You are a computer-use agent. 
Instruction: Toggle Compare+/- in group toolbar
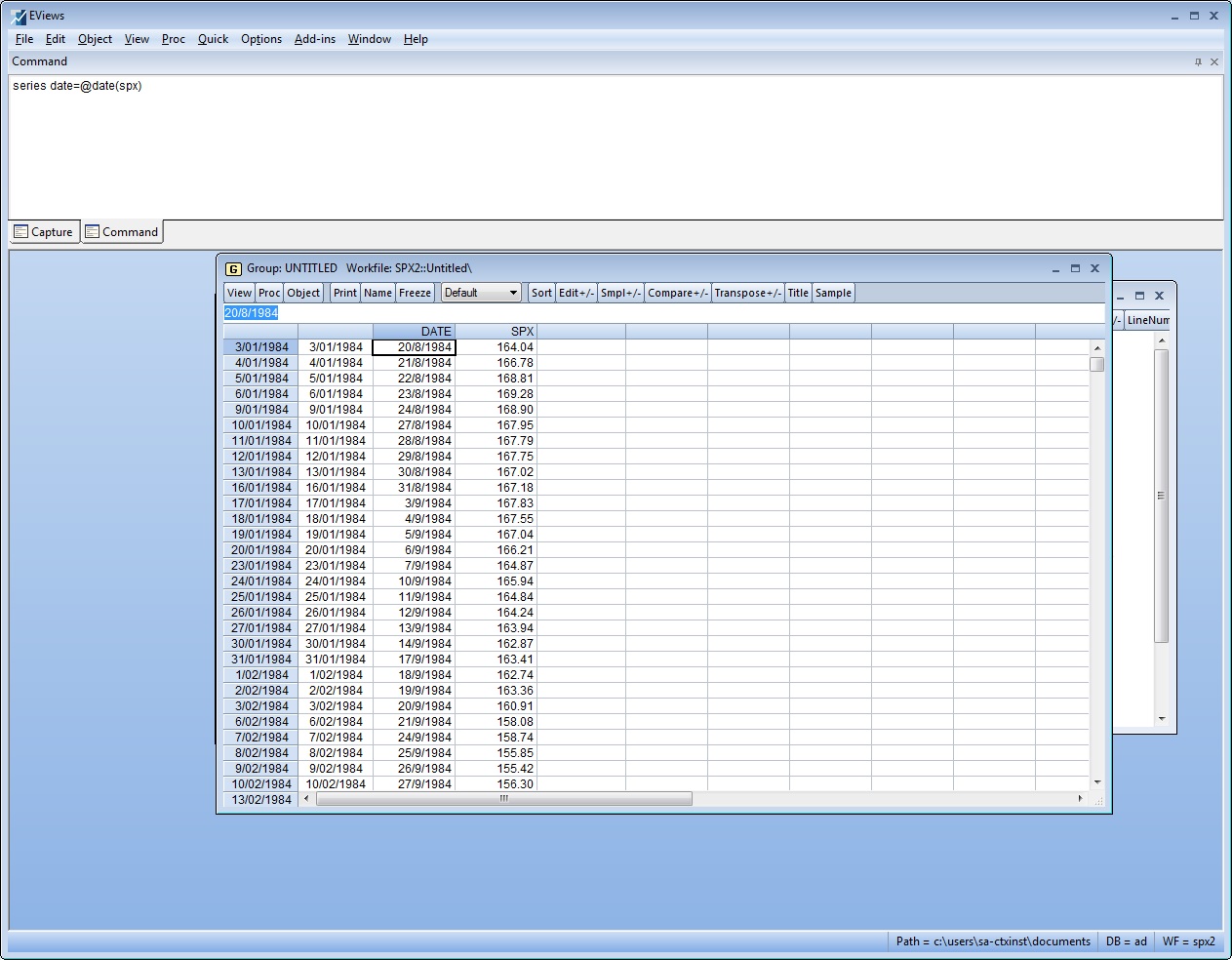677,293
